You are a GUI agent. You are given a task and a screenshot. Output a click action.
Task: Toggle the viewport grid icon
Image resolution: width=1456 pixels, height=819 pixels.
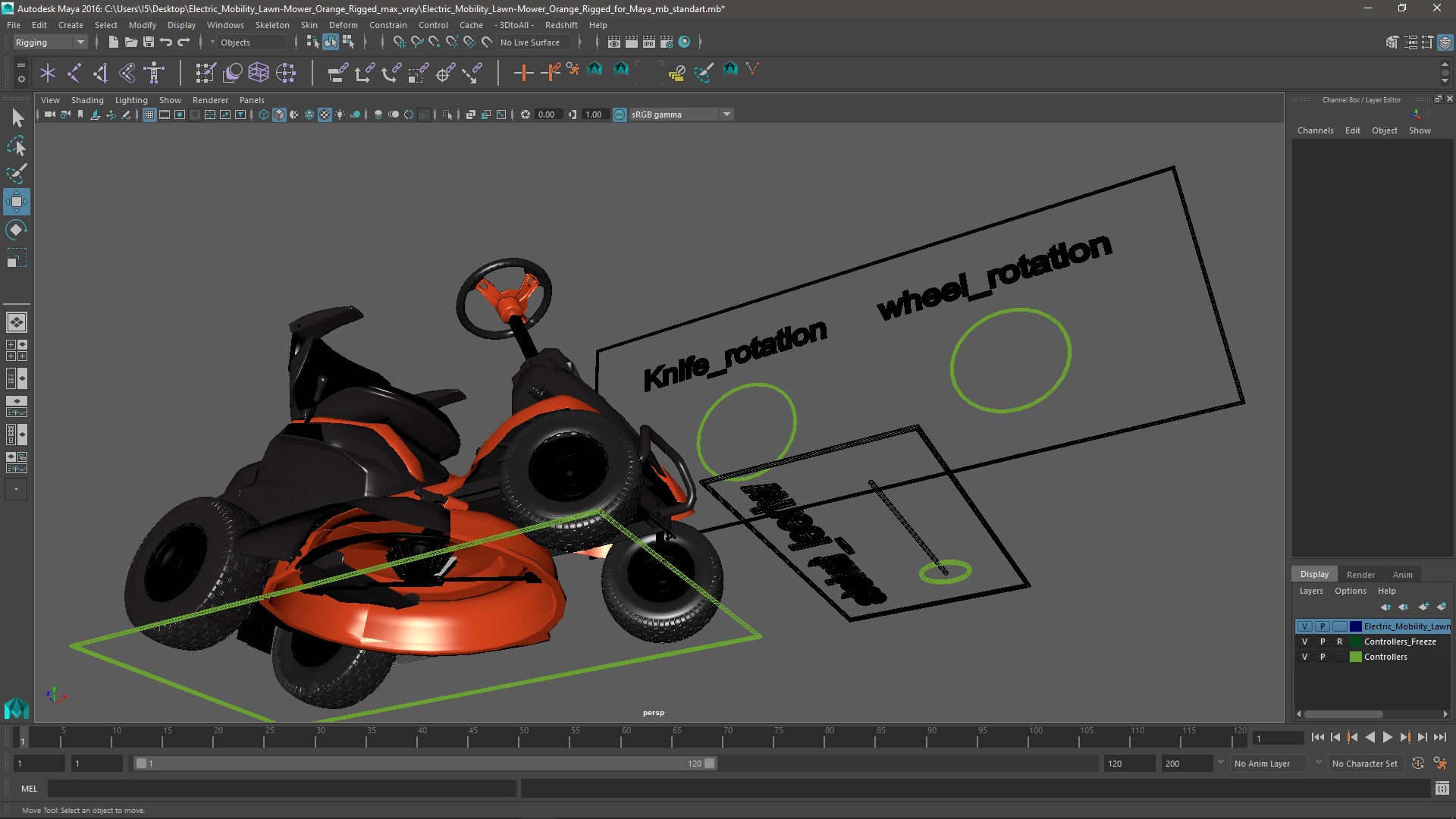(149, 115)
